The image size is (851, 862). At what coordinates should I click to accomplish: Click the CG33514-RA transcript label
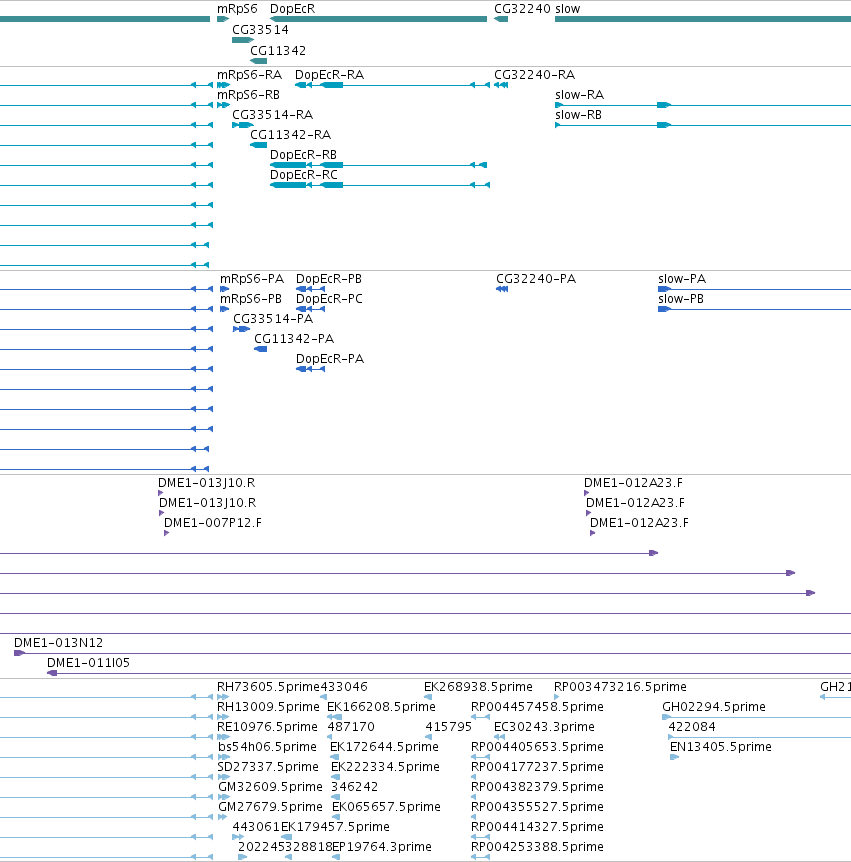pos(272,115)
